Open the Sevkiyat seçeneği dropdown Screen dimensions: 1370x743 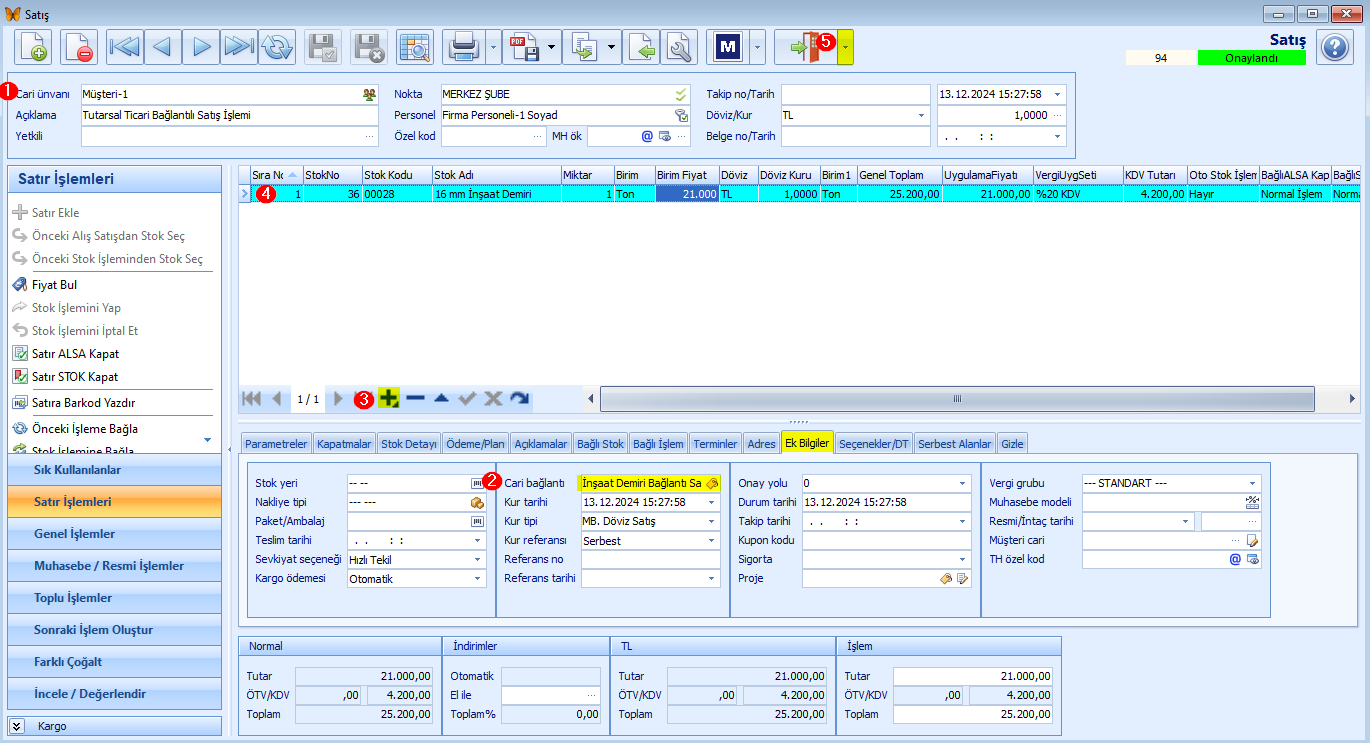click(478, 559)
